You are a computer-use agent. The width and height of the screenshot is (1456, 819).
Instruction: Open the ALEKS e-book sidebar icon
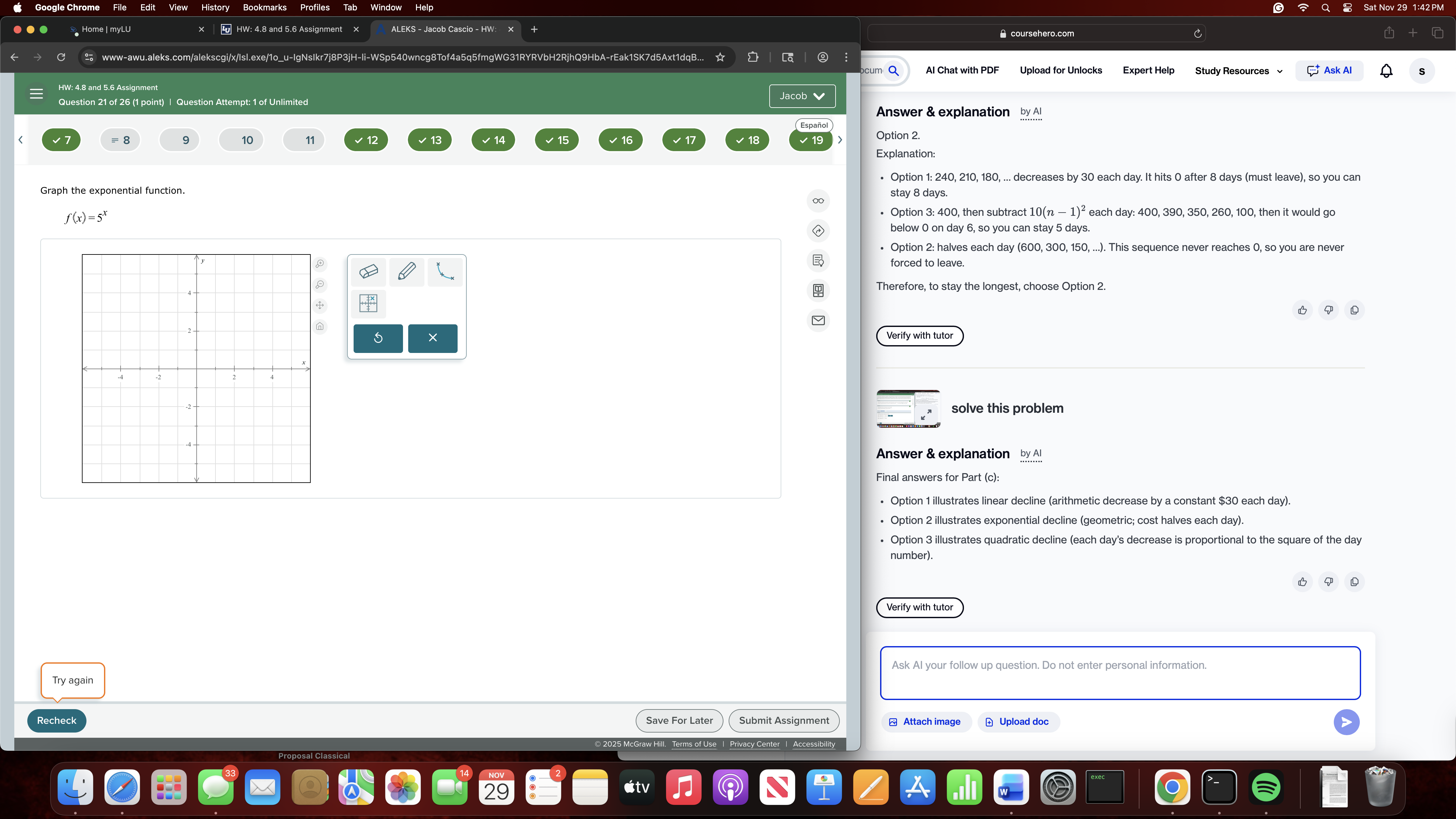coord(818,291)
